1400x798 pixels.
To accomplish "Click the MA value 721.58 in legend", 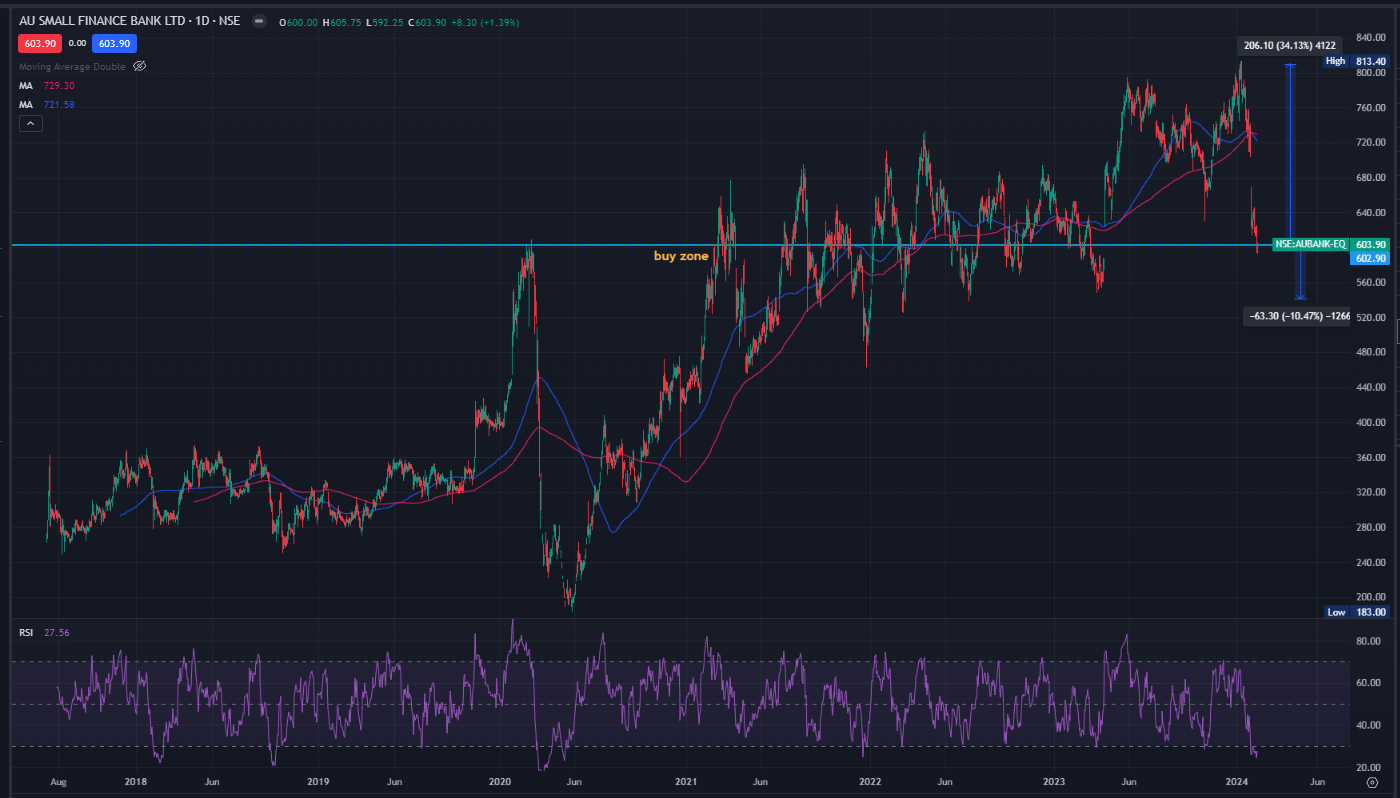I will pos(58,104).
